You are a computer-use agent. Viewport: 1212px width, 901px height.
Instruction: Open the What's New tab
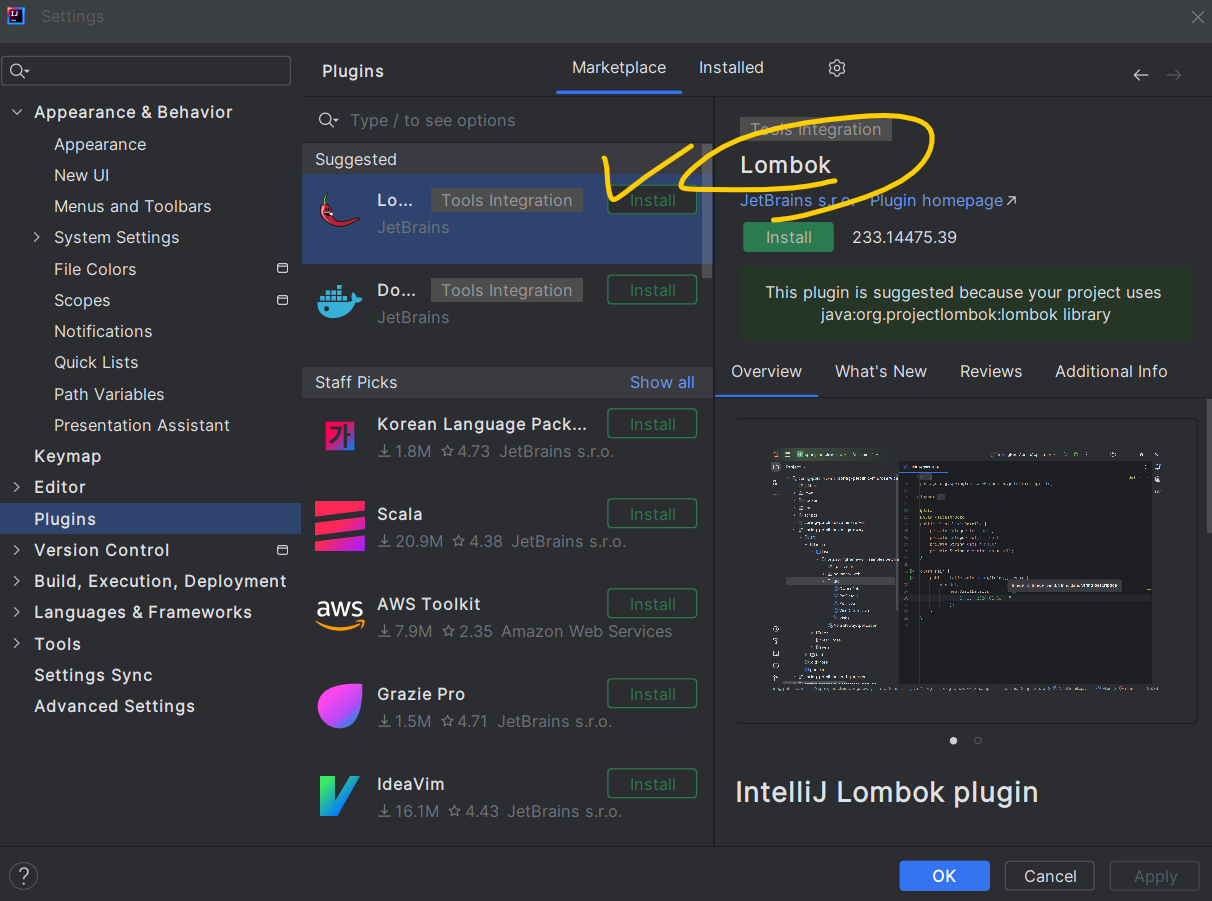pyautogui.click(x=881, y=371)
